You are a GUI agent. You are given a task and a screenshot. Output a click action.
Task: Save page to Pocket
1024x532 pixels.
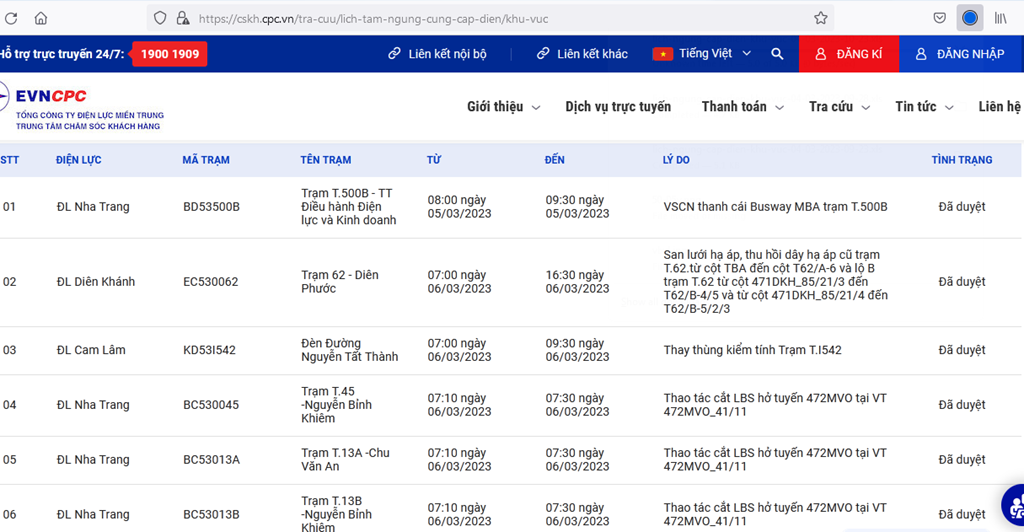940,18
